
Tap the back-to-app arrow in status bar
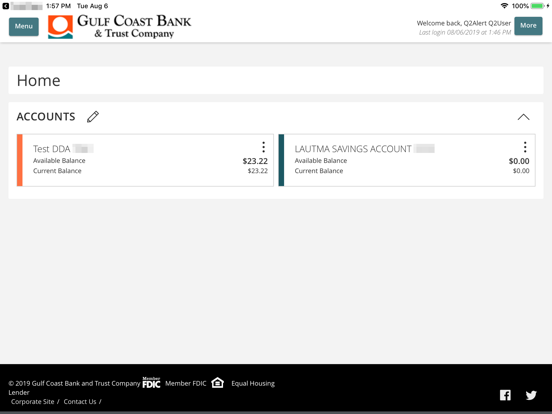click(x=6, y=6)
